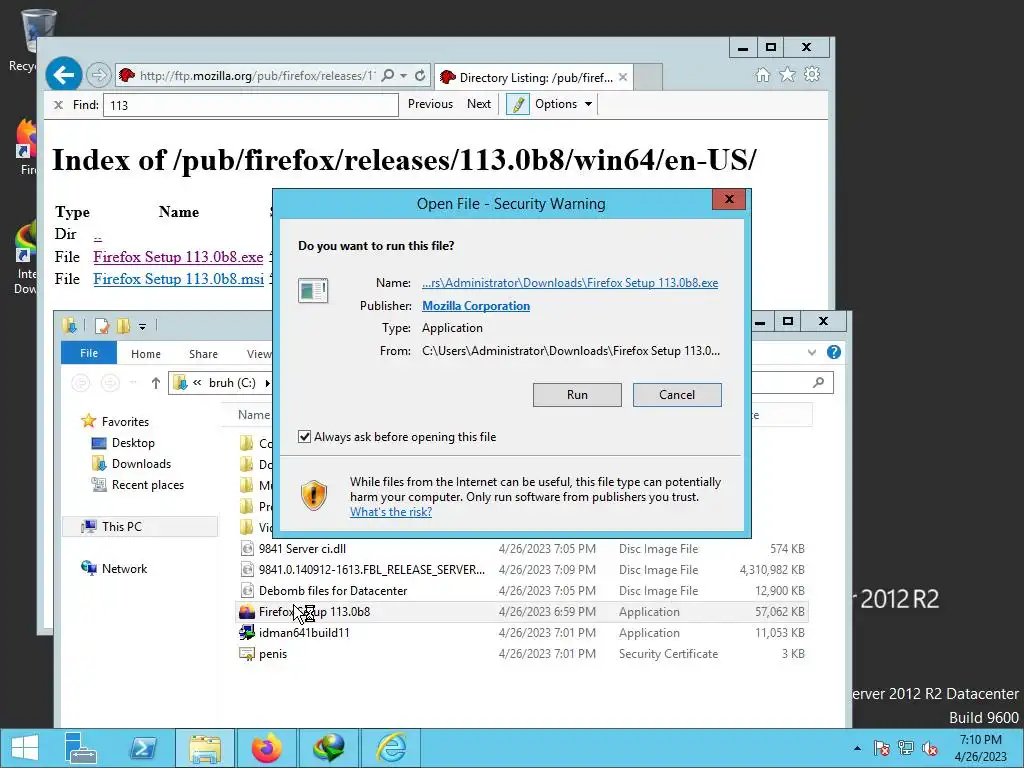Open the Share ribbon tab in Explorer
1024x768 pixels.
pyautogui.click(x=203, y=354)
